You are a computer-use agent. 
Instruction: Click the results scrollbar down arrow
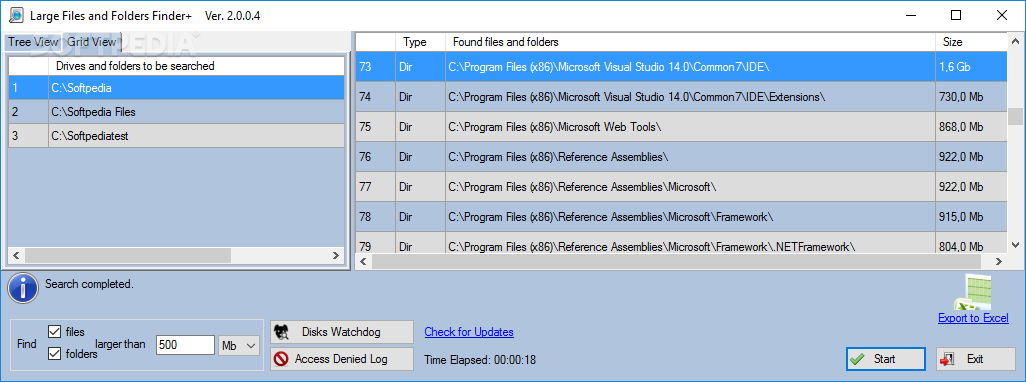(x=1015, y=245)
